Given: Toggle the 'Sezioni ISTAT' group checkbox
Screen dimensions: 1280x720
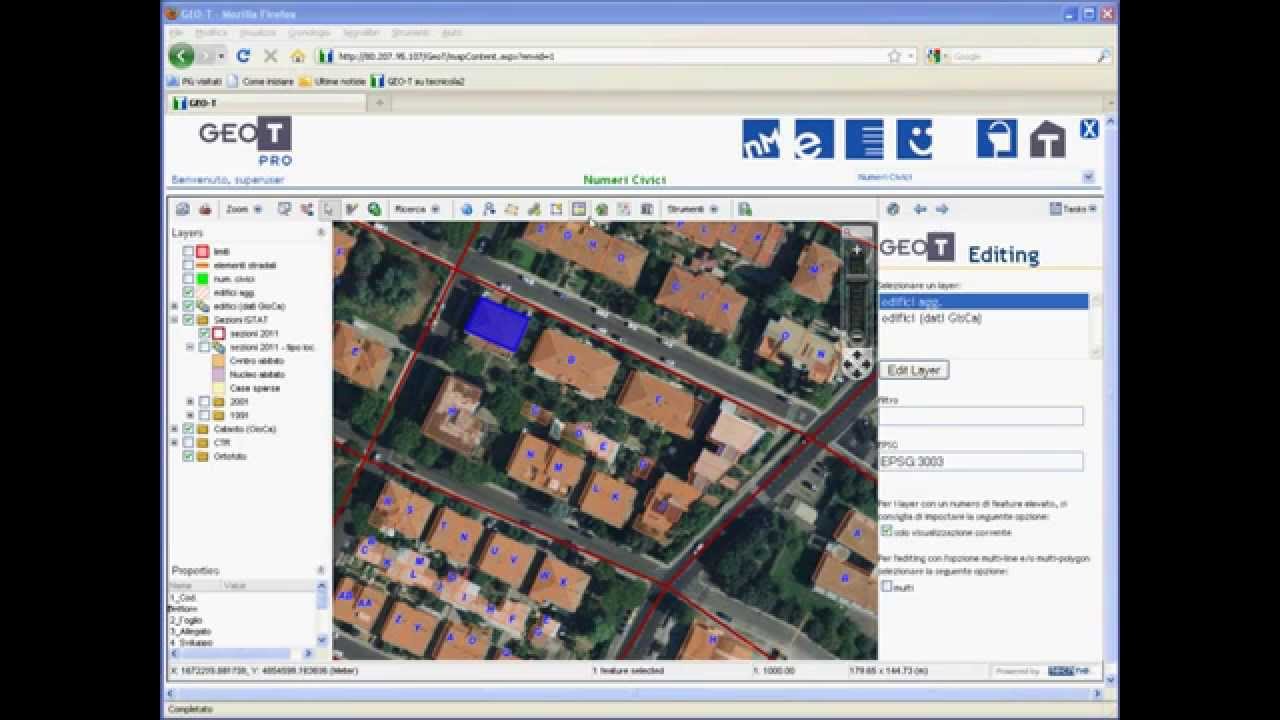Looking at the screenshot, I should point(188,319).
